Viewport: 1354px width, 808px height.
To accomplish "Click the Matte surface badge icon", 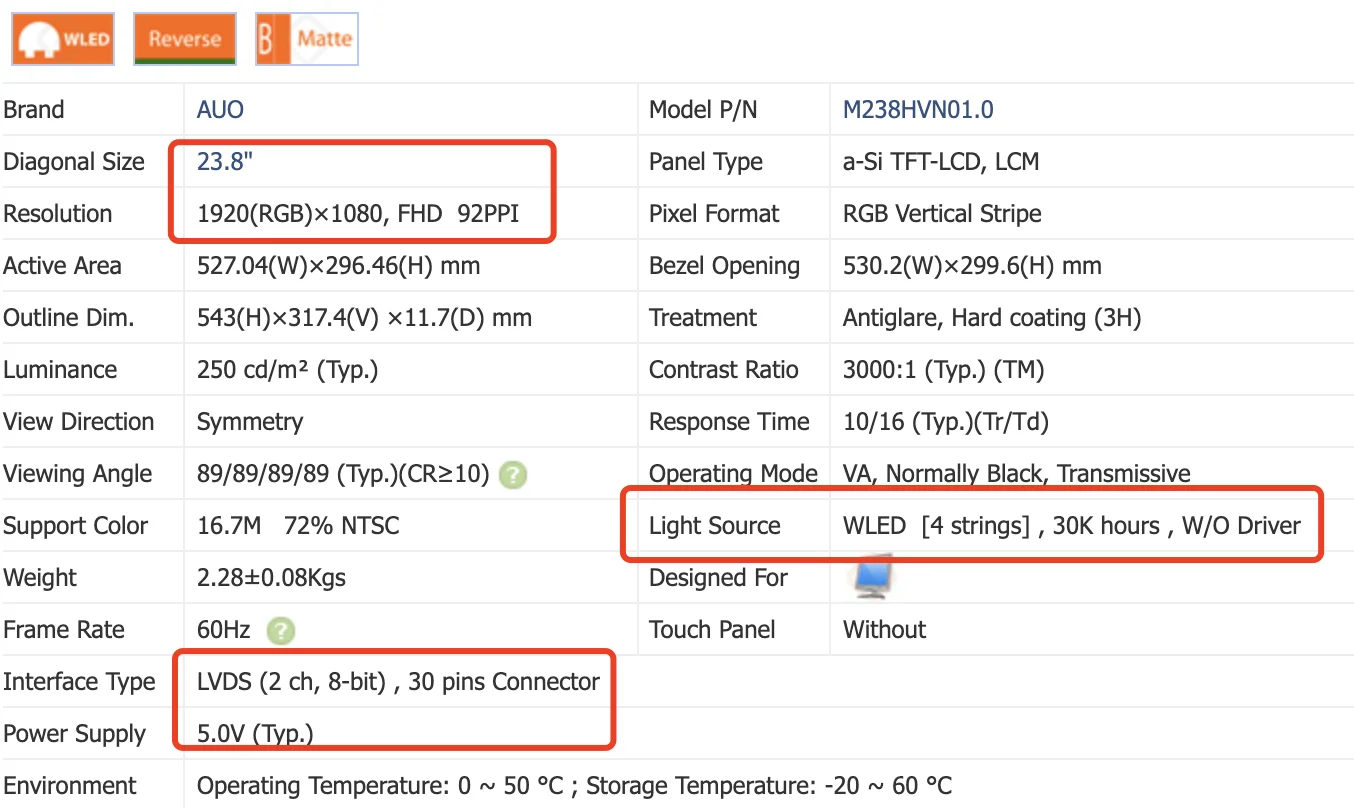I will coord(307,39).
